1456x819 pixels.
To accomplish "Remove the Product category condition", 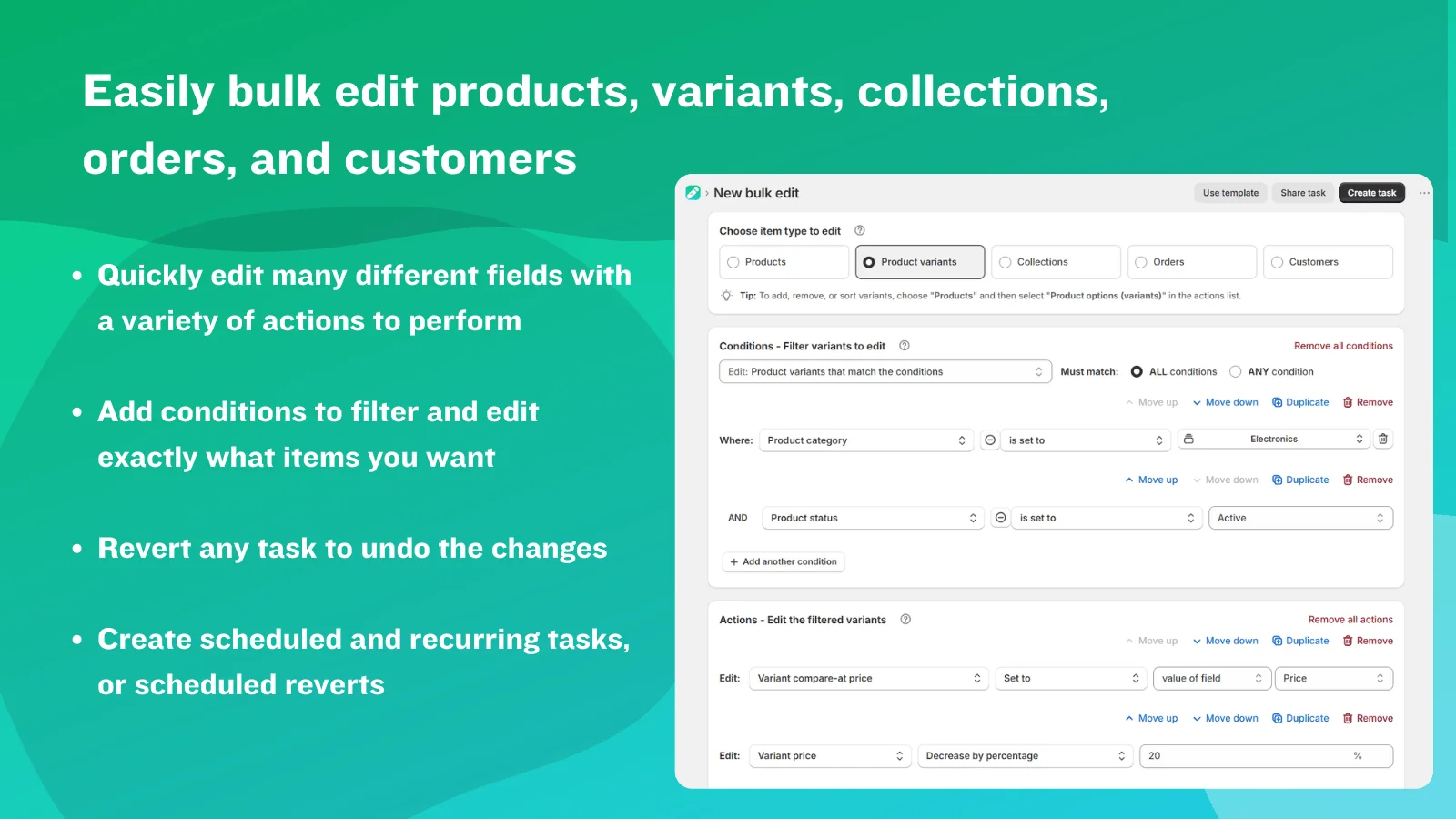I will point(1368,402).
